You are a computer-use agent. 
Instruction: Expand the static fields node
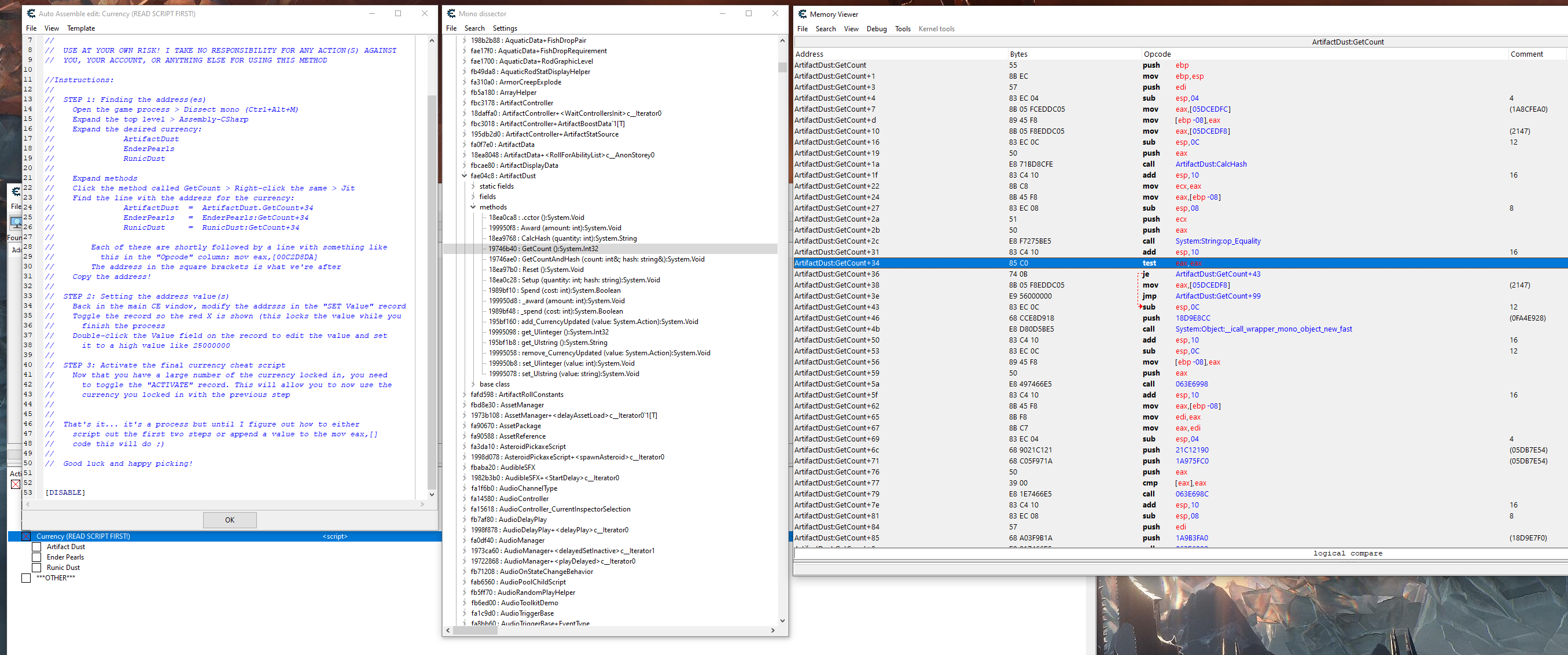472,186
